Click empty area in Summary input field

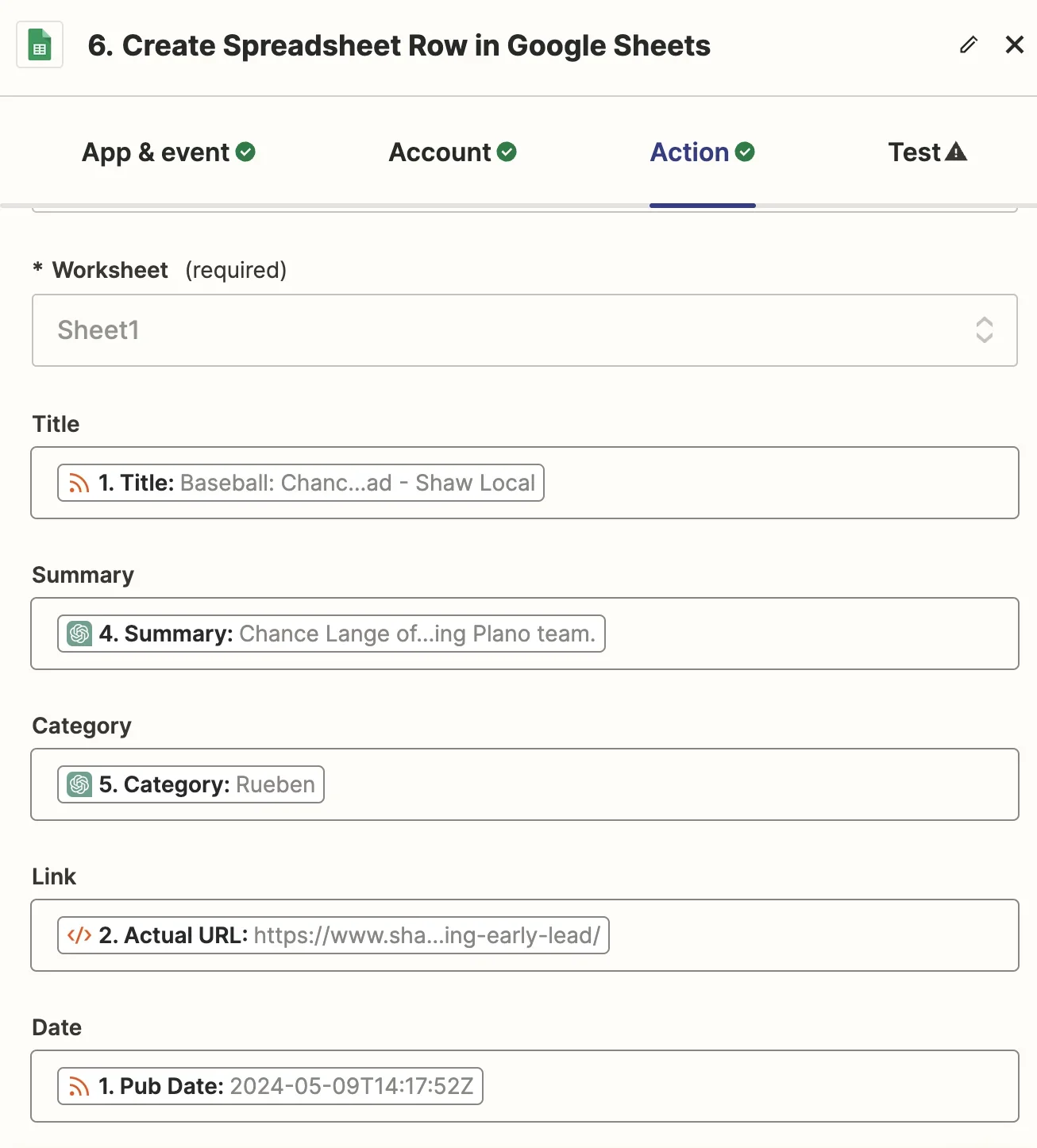point(810,634)
